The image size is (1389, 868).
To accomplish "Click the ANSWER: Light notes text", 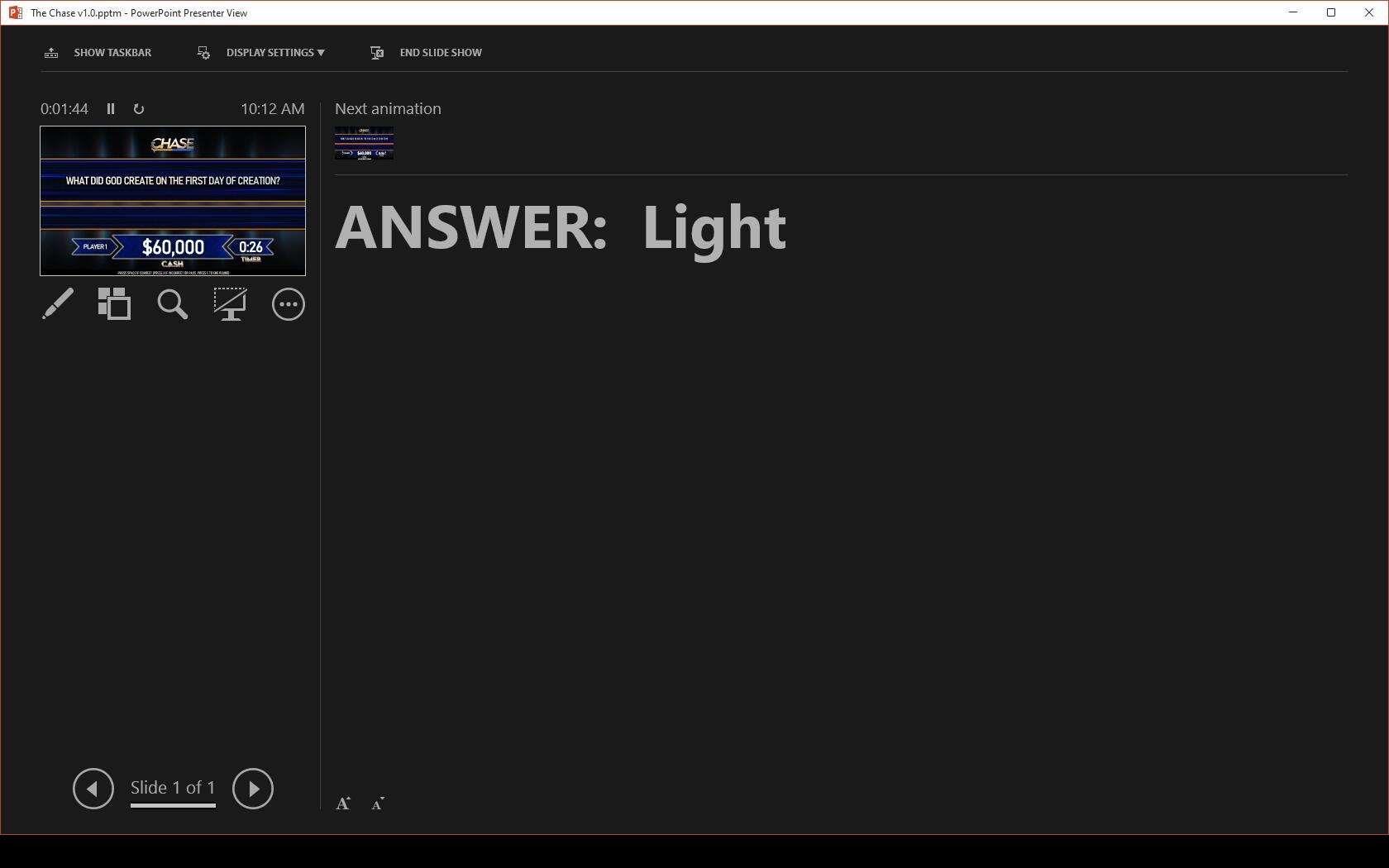I will click(x=561, y=227).
